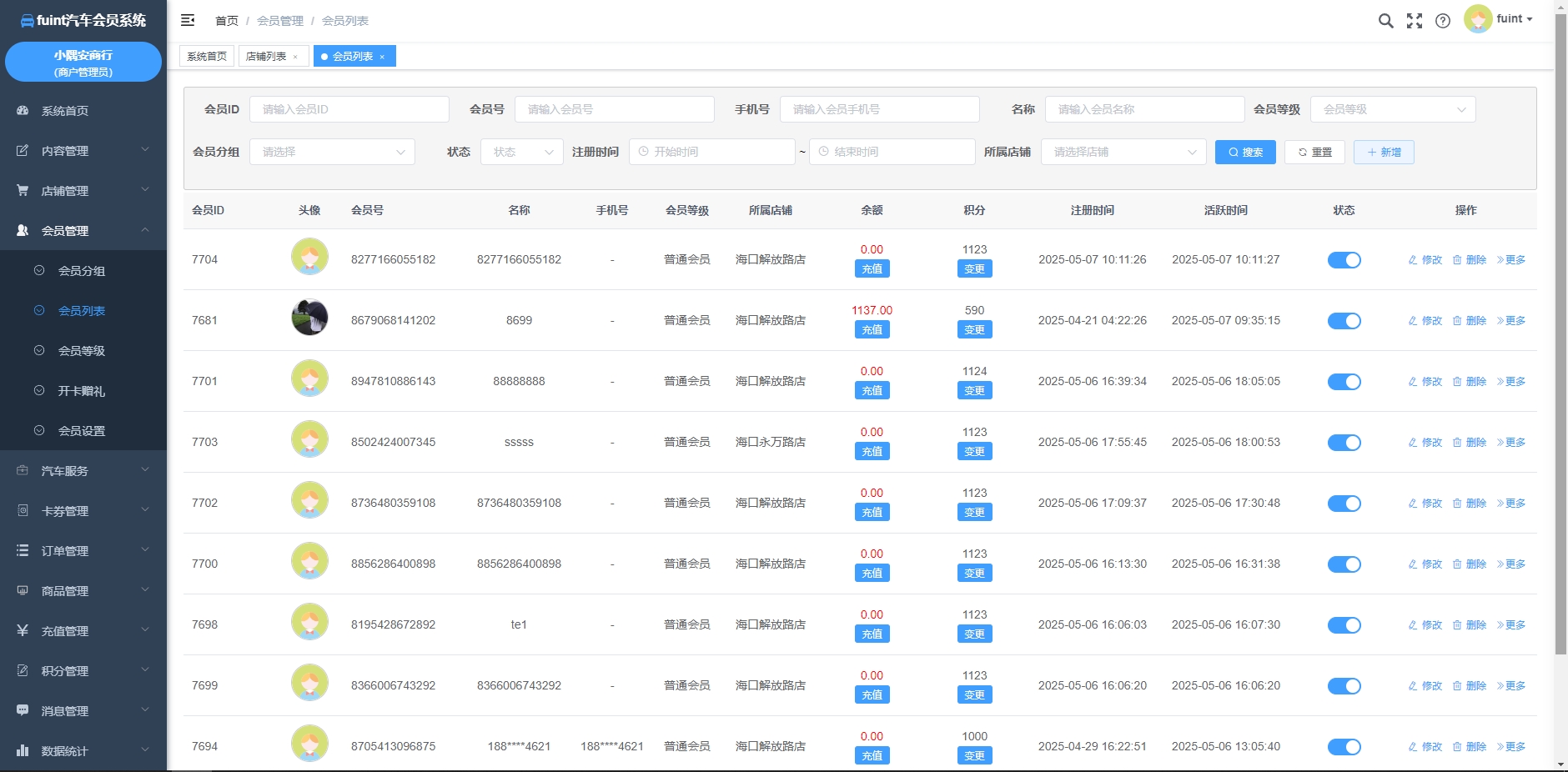Screen dimensions: 1568x772
Task: Click the blue 搜索 button
Action: click(x=1244, y=152)
